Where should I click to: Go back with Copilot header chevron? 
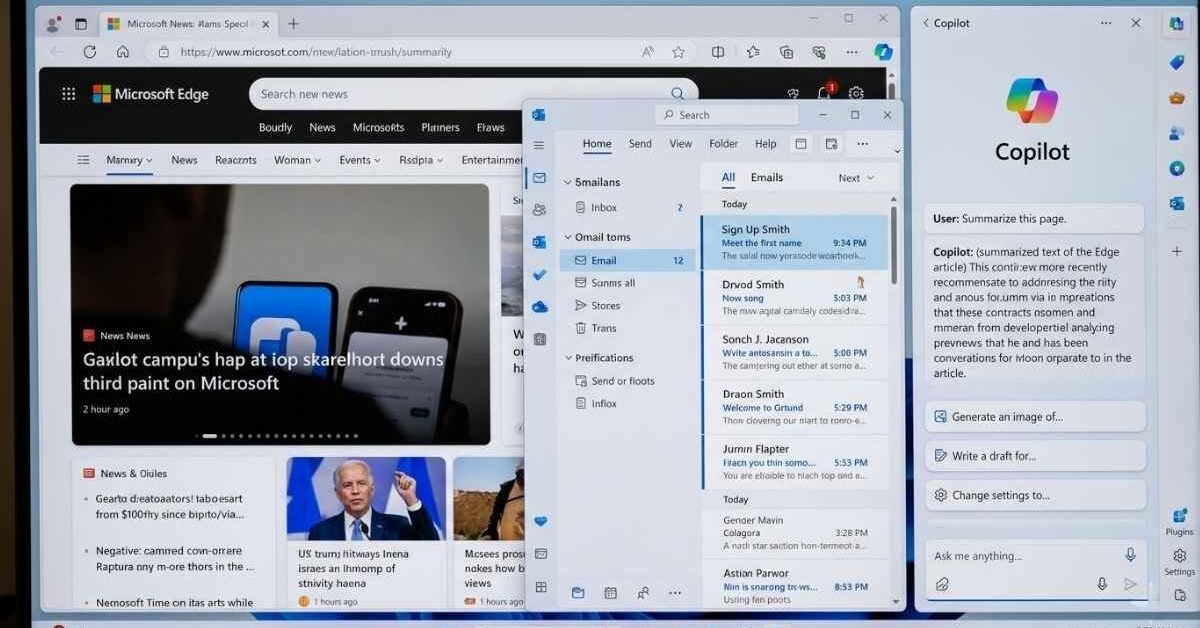(926, 23)
